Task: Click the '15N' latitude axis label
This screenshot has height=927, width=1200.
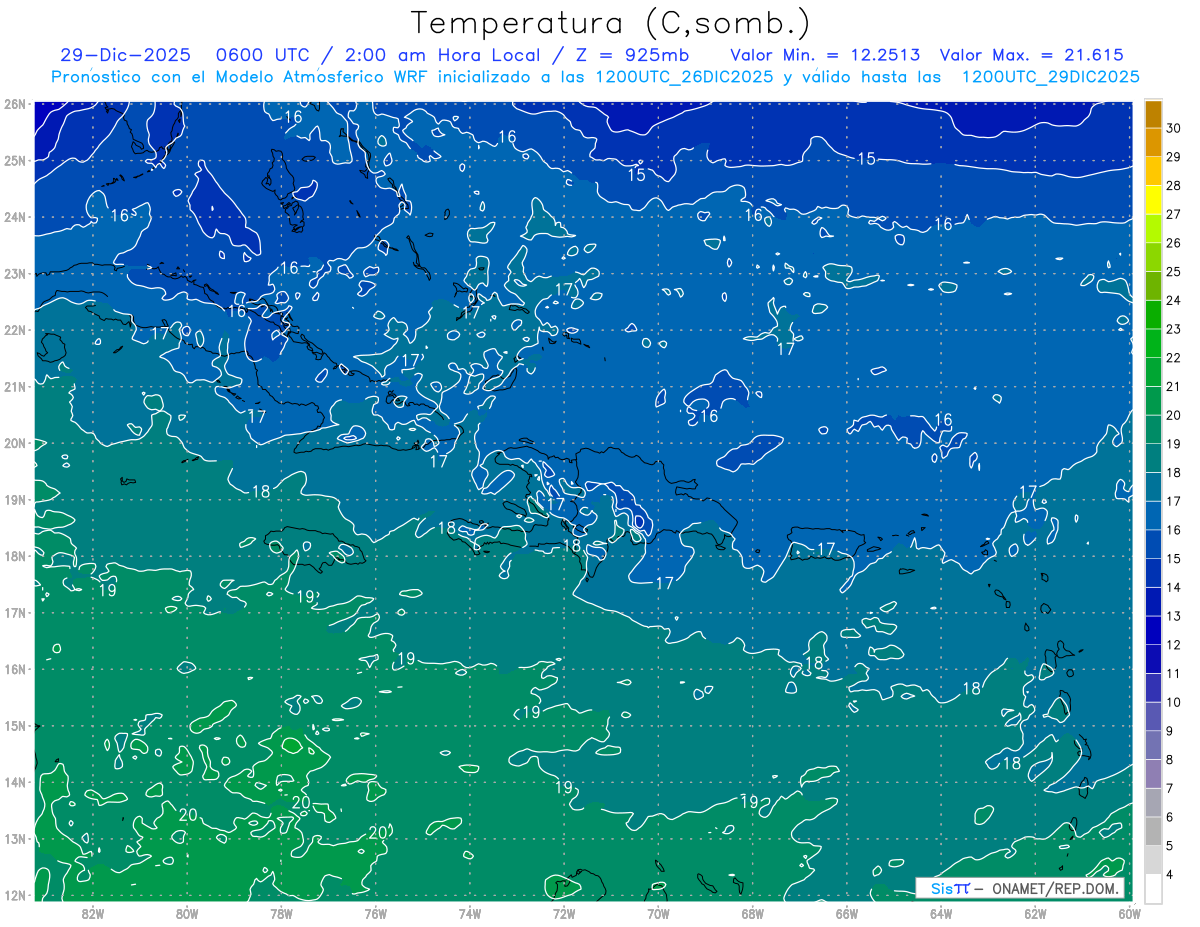Action: (x=15, y=725)
